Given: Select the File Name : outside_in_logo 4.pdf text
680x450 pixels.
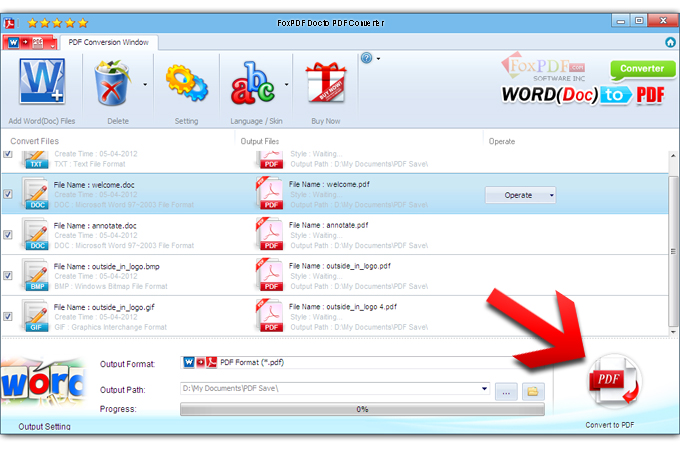Looking at the screenshot, I should coord(343,307).
